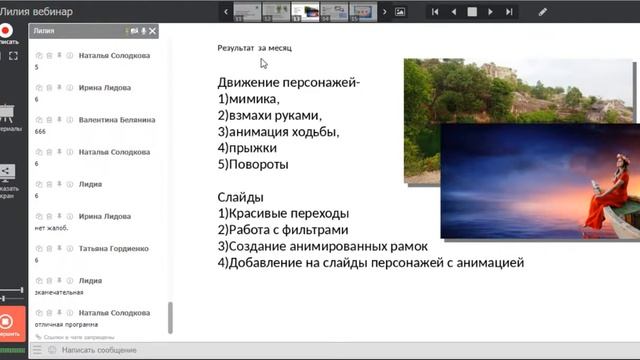Show info for Татьяна Гордиенко's message
The width and height of the screenshot is (640, 360).
point(70,249)
